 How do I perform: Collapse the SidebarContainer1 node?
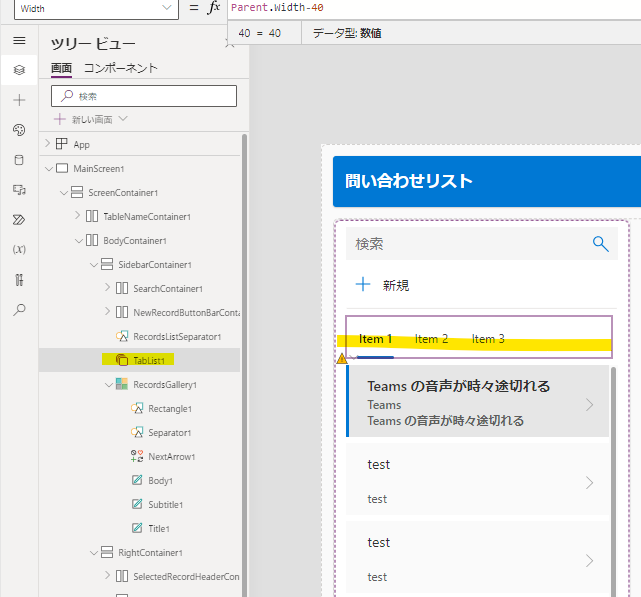pos(94,265)
